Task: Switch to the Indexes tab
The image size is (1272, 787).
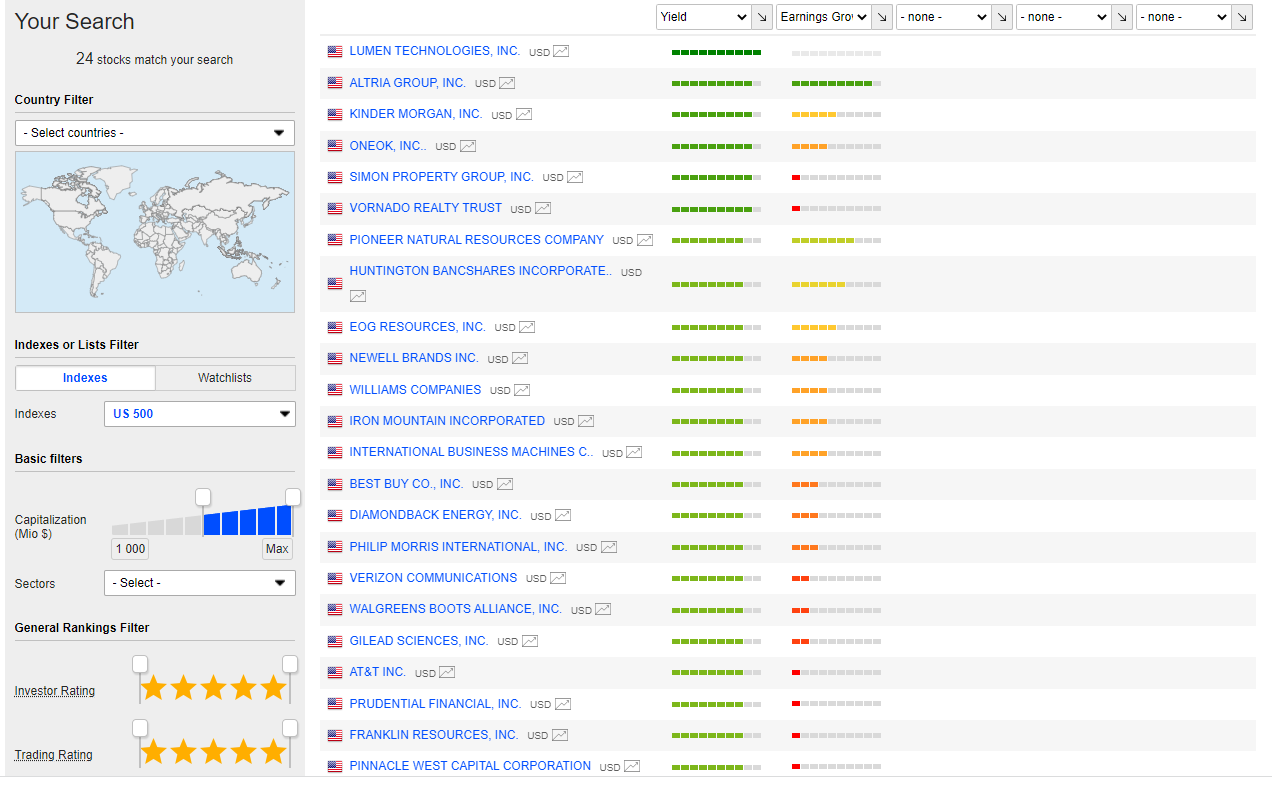Action: 85,378
